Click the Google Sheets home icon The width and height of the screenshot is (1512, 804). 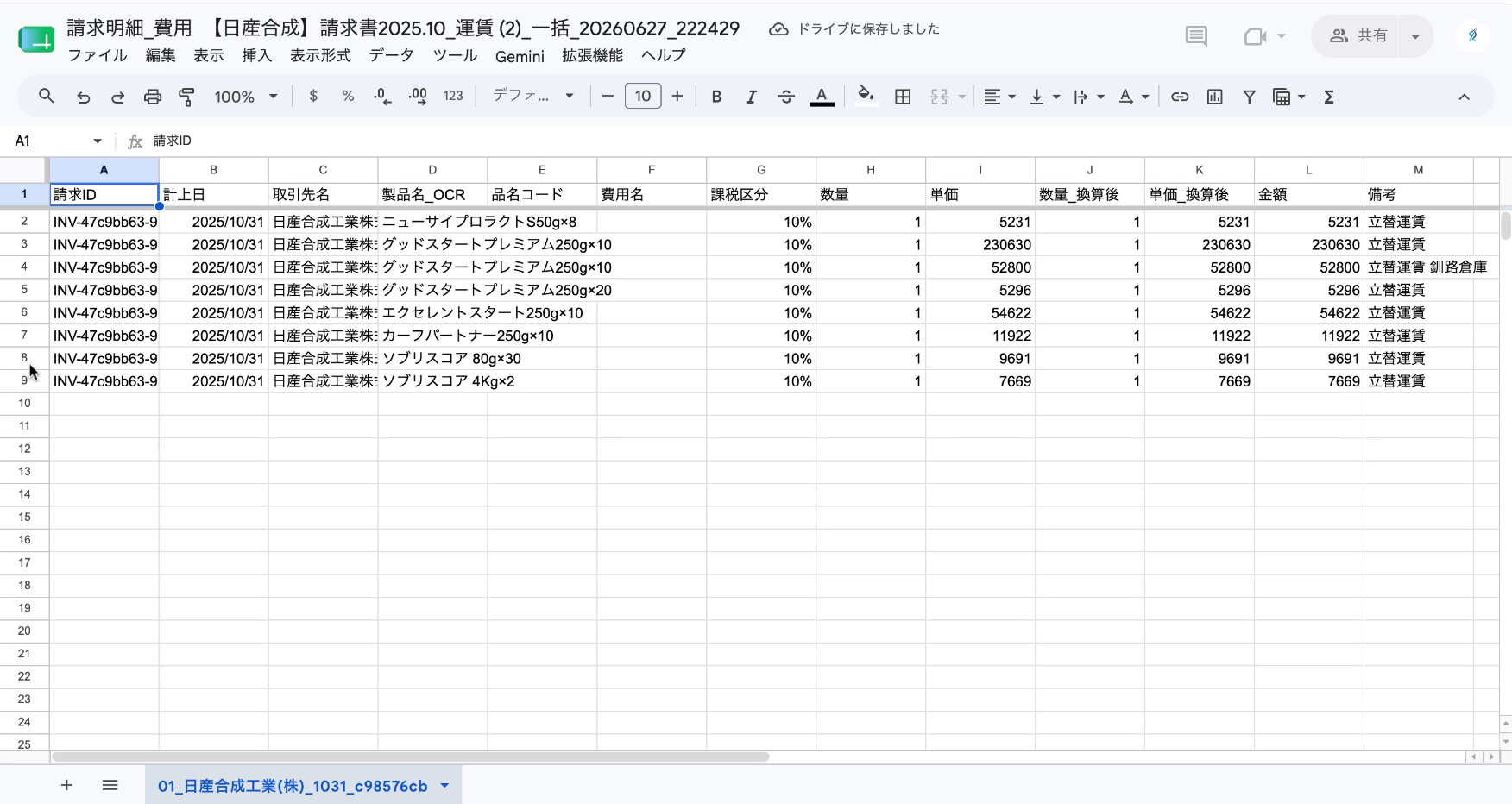[x=36, y=39]
